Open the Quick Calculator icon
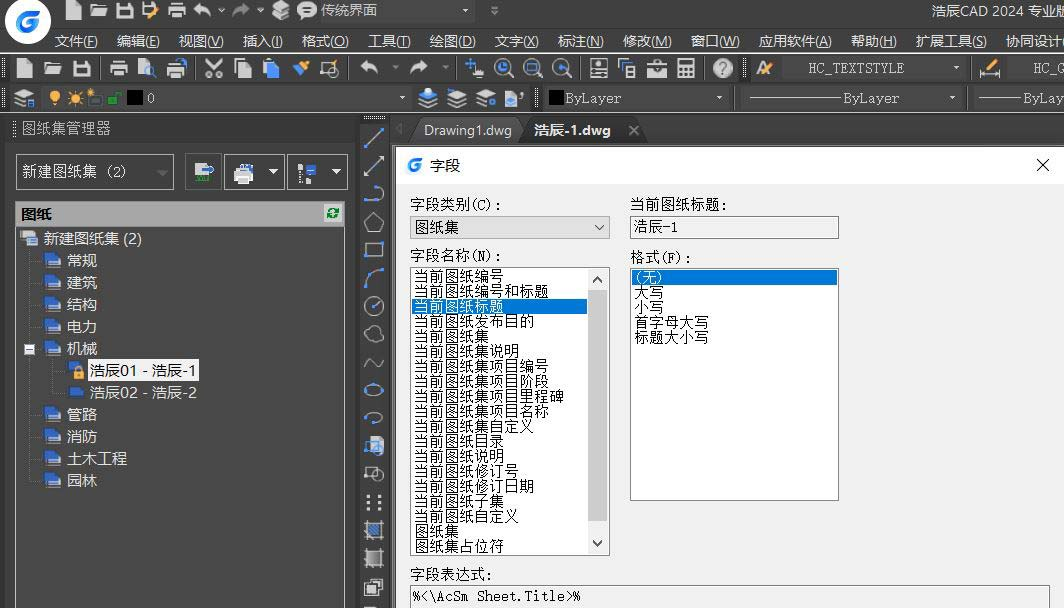Image resolution: width=1064 pixels, height=608 pixels. coord(686,68)
